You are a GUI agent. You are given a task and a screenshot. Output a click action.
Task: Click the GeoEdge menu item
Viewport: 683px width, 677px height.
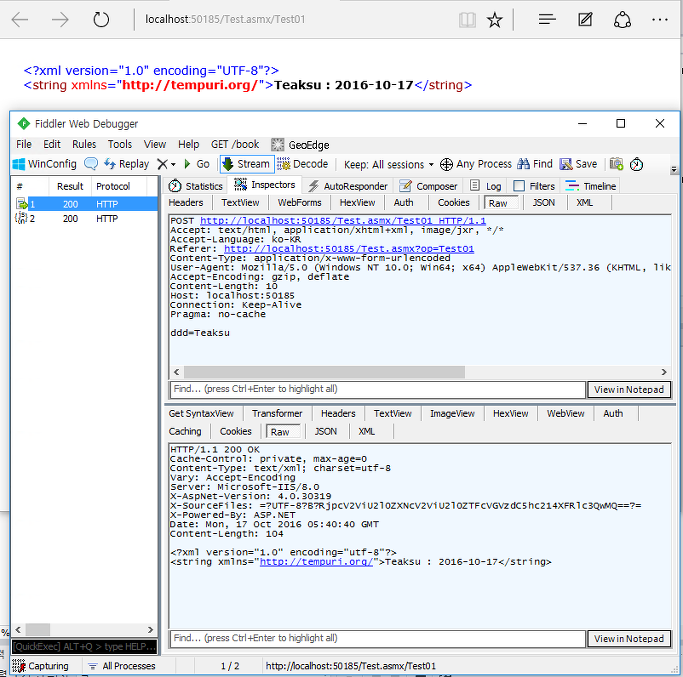click(300, 145)
